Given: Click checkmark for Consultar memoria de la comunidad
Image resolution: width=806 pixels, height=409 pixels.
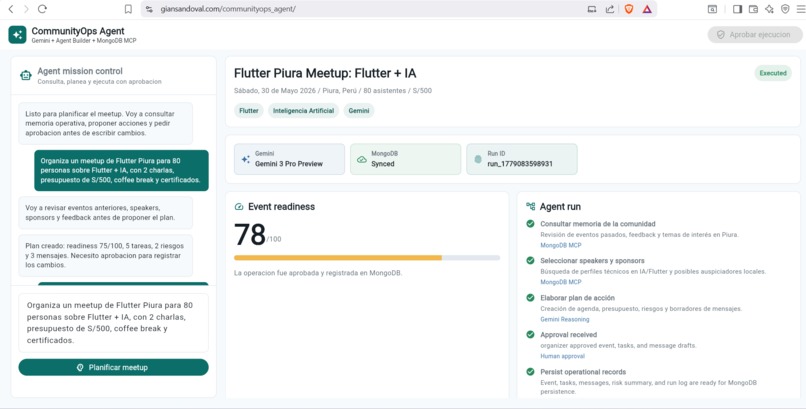Looking at the screenshot, I should (x=530, y=224).
